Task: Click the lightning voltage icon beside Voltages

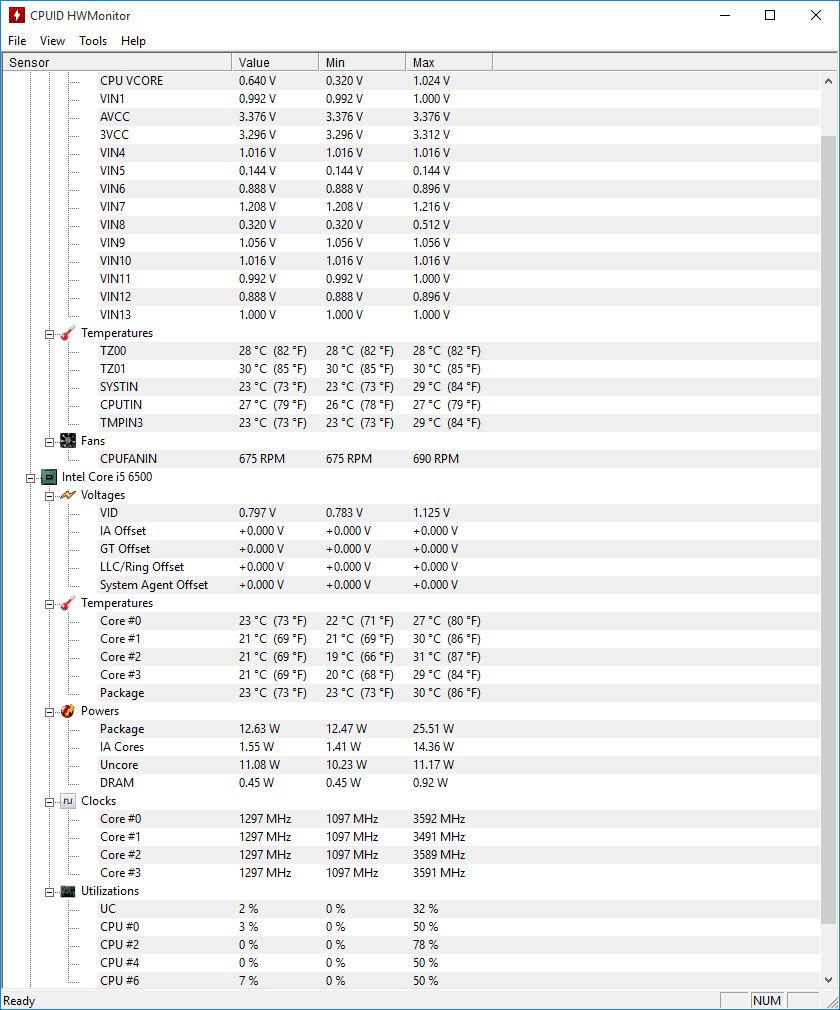Action: click(x=68, y=495)
